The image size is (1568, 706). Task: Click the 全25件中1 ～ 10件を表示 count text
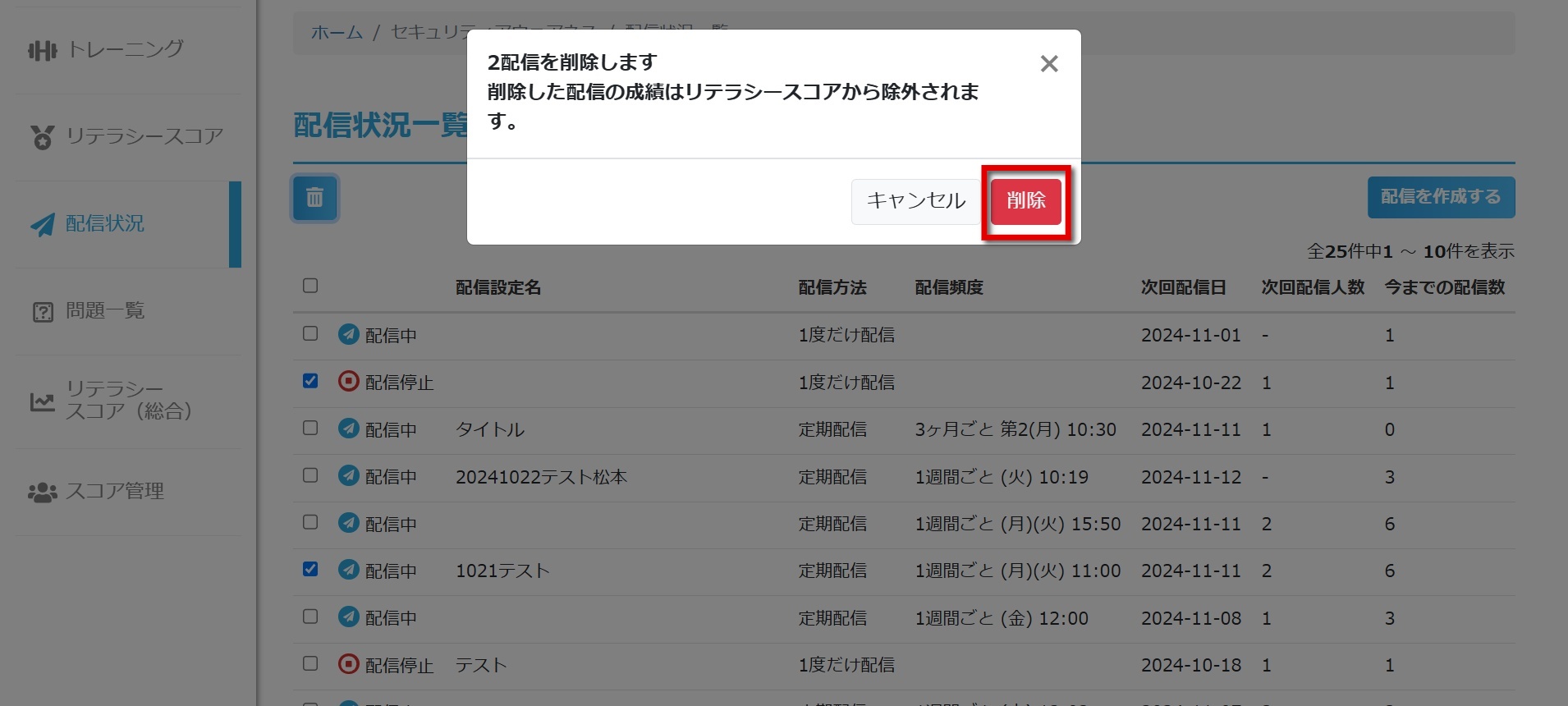[1410, 251]
